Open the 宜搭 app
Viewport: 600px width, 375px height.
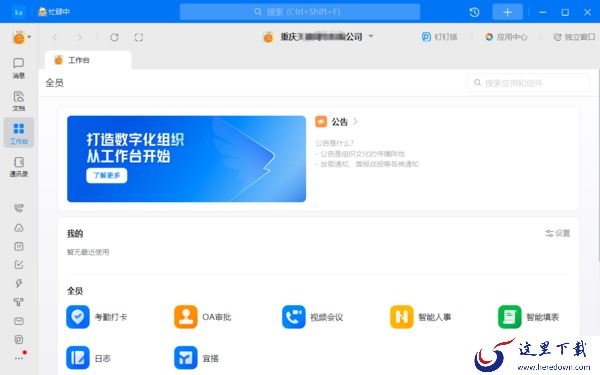click(x=197, y=358)
